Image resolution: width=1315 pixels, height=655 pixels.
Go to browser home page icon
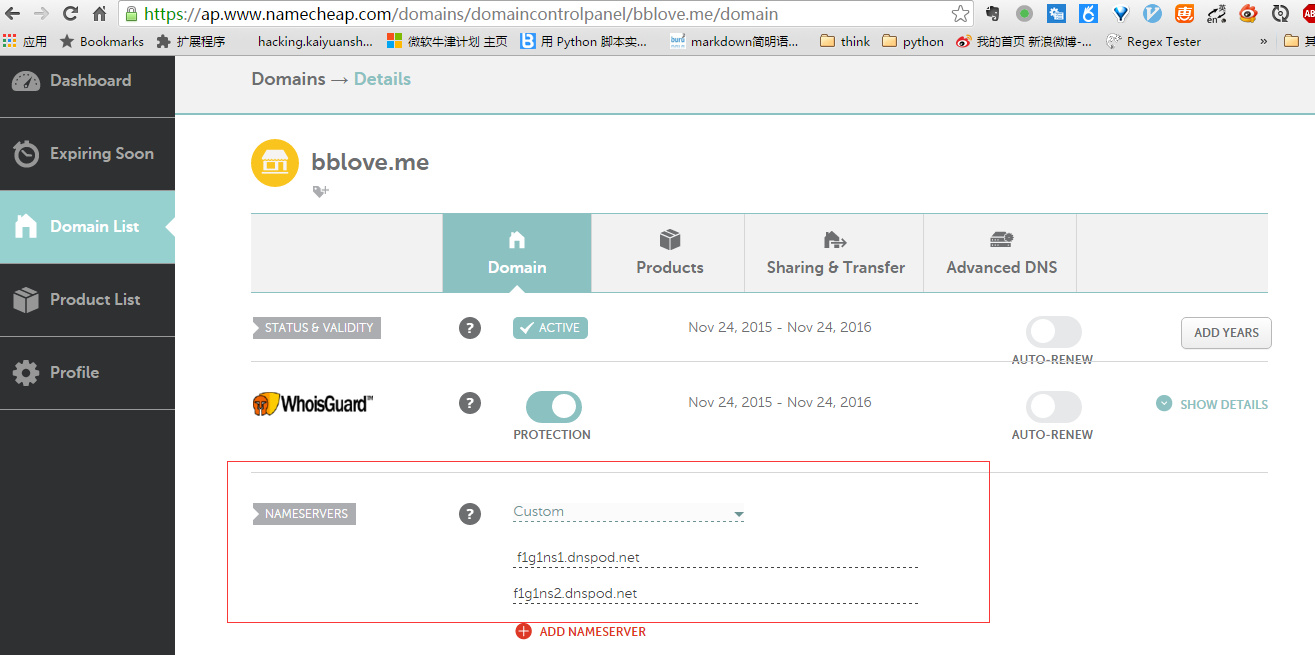(x=99, y=14)
